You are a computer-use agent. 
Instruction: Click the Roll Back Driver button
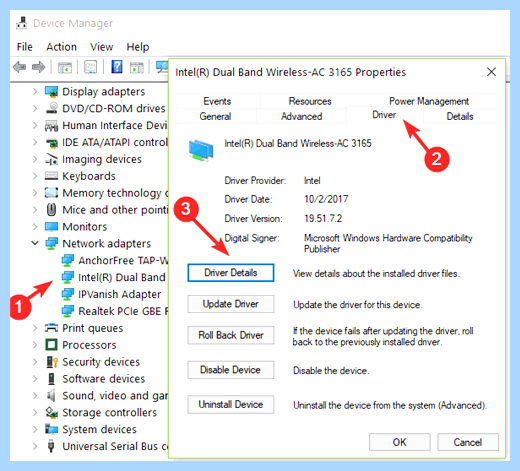click(231, 335)
